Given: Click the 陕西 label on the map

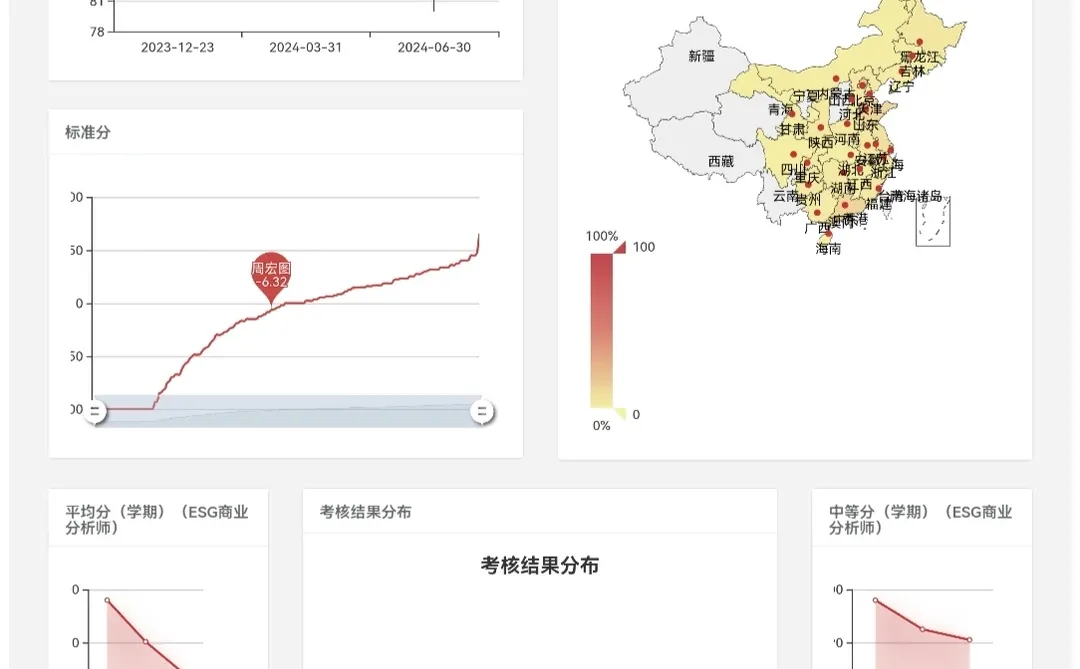Looking at the screenshot, I should [x=820, y=143].
